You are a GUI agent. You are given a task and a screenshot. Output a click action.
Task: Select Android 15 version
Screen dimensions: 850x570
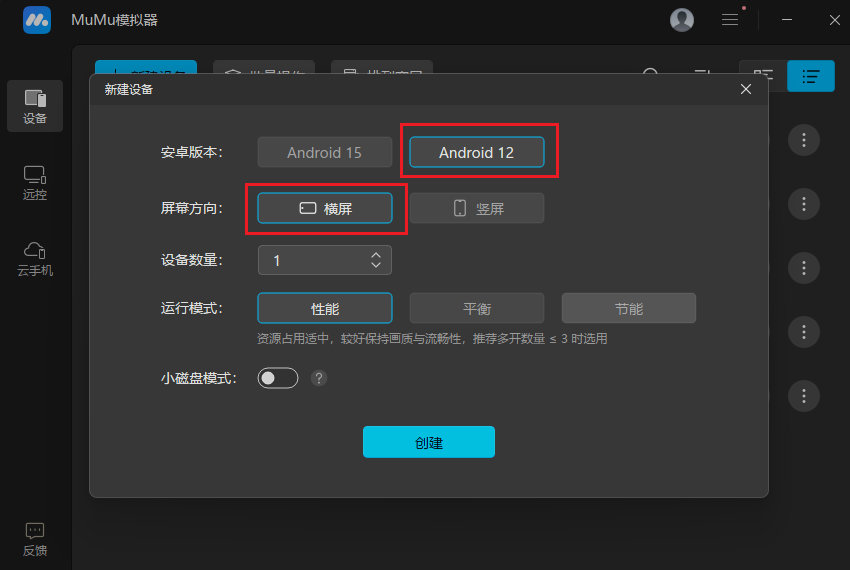[x=325, y=152]
